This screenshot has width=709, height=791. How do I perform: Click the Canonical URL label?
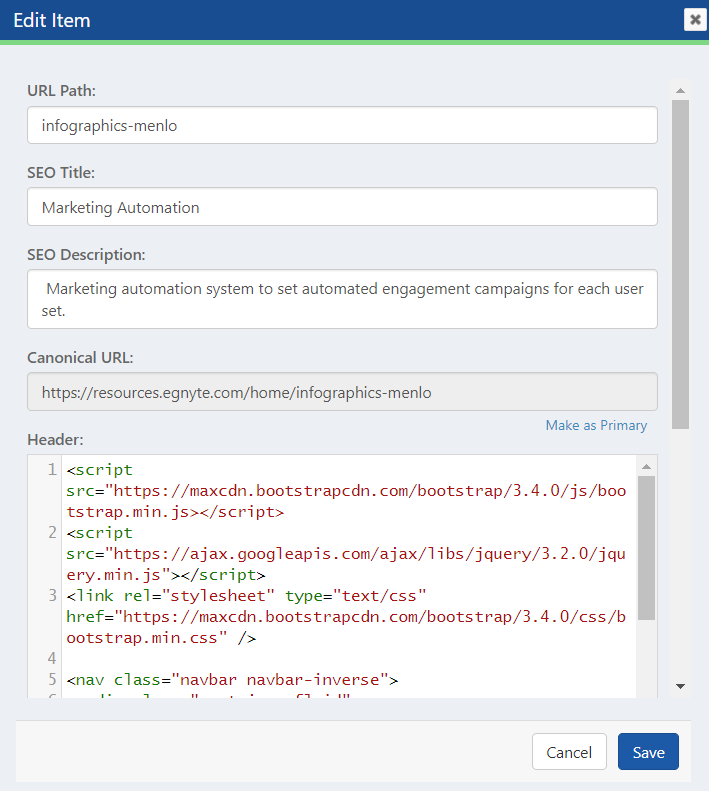tap(80, 358)
